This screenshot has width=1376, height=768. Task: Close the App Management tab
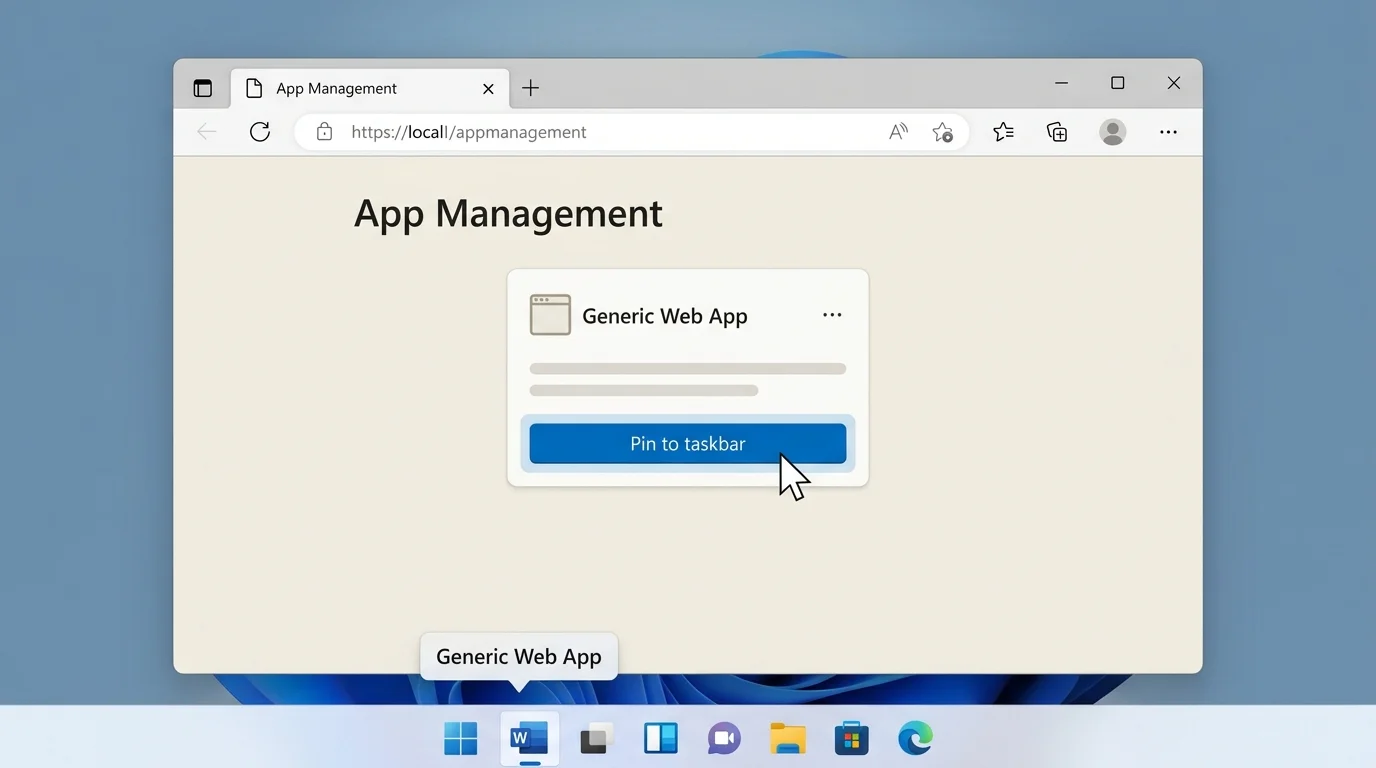coord(488,88)
